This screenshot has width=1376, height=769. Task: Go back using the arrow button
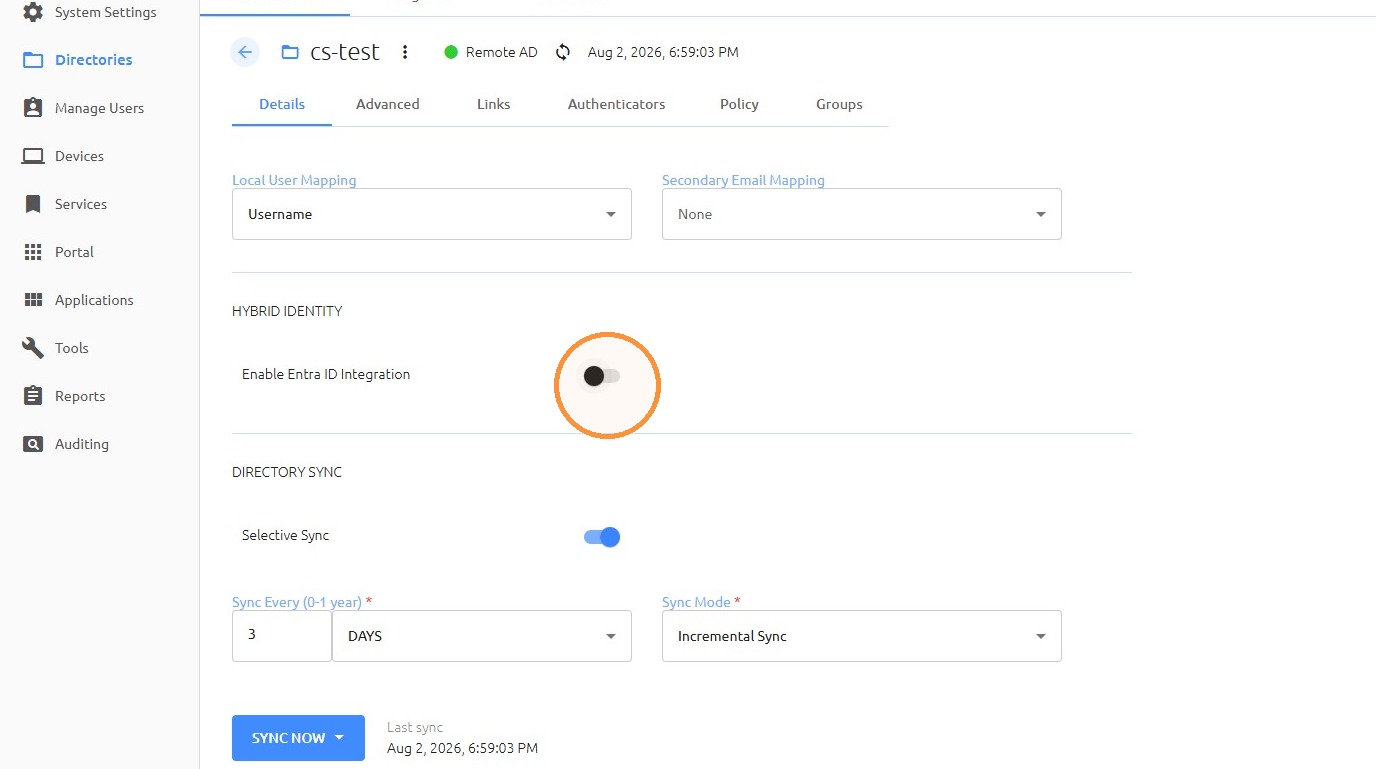tap(245, 52)
